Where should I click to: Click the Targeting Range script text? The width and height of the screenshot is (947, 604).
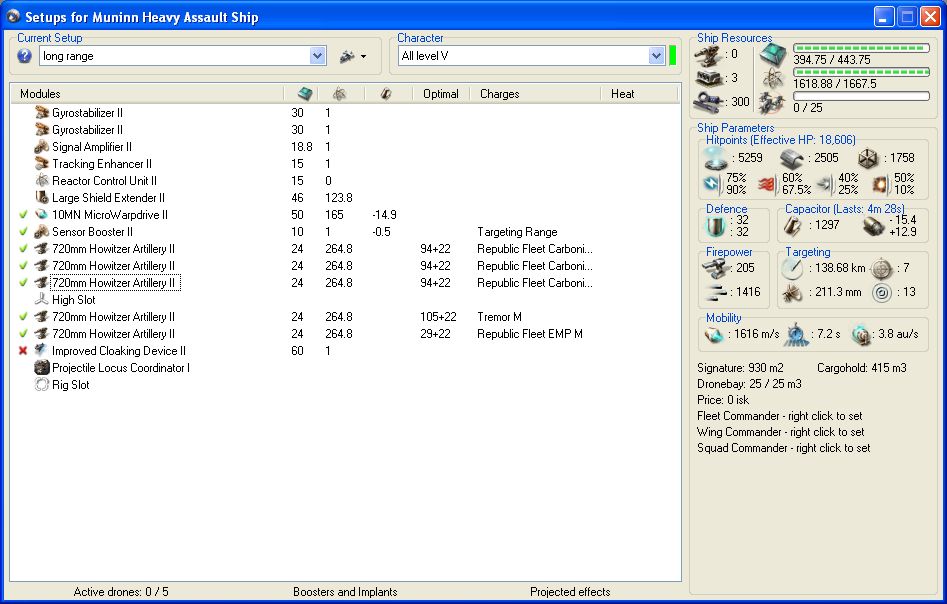[517, 232]
